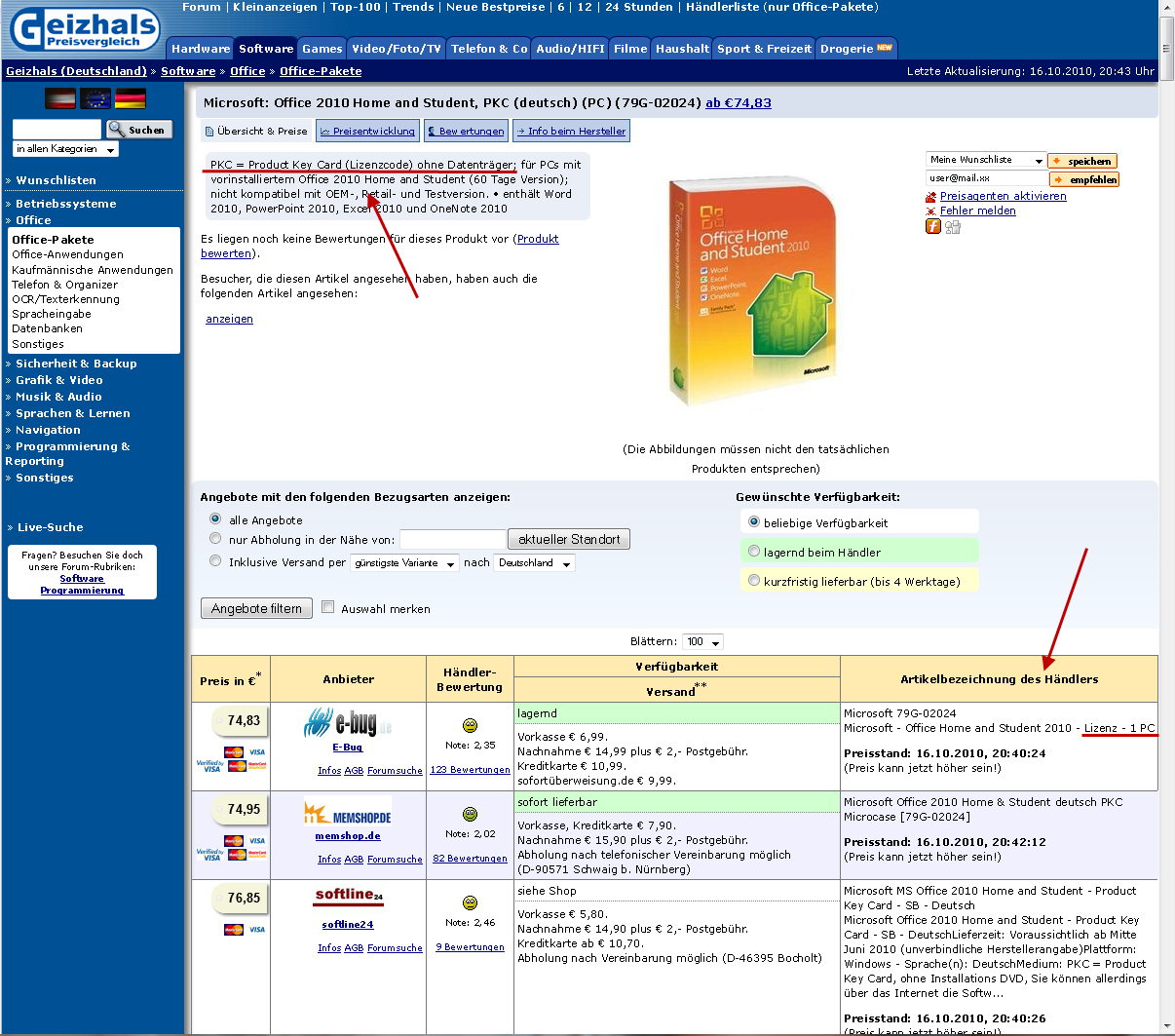1175x1036 pixels.
Task: Click the softline24 rating smiley
Action: click(470, 902)
